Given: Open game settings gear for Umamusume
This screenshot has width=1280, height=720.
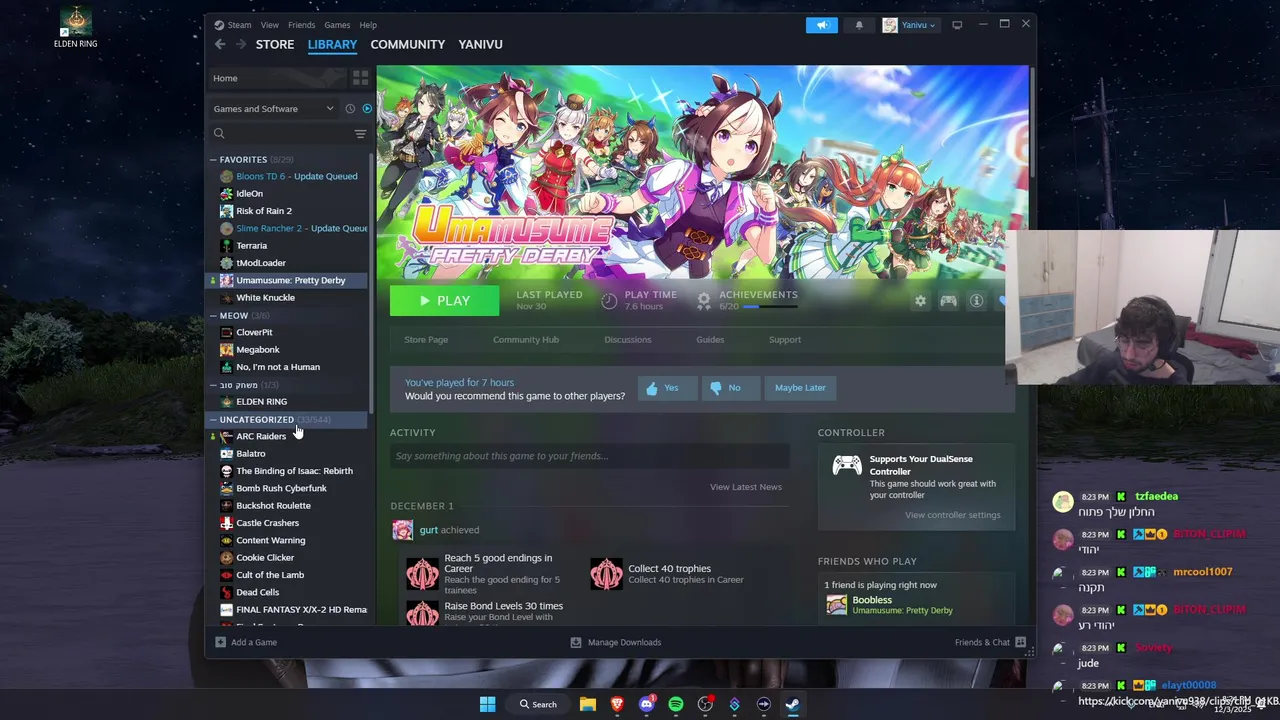Looking at the screenshot, I should pos(920,301).
